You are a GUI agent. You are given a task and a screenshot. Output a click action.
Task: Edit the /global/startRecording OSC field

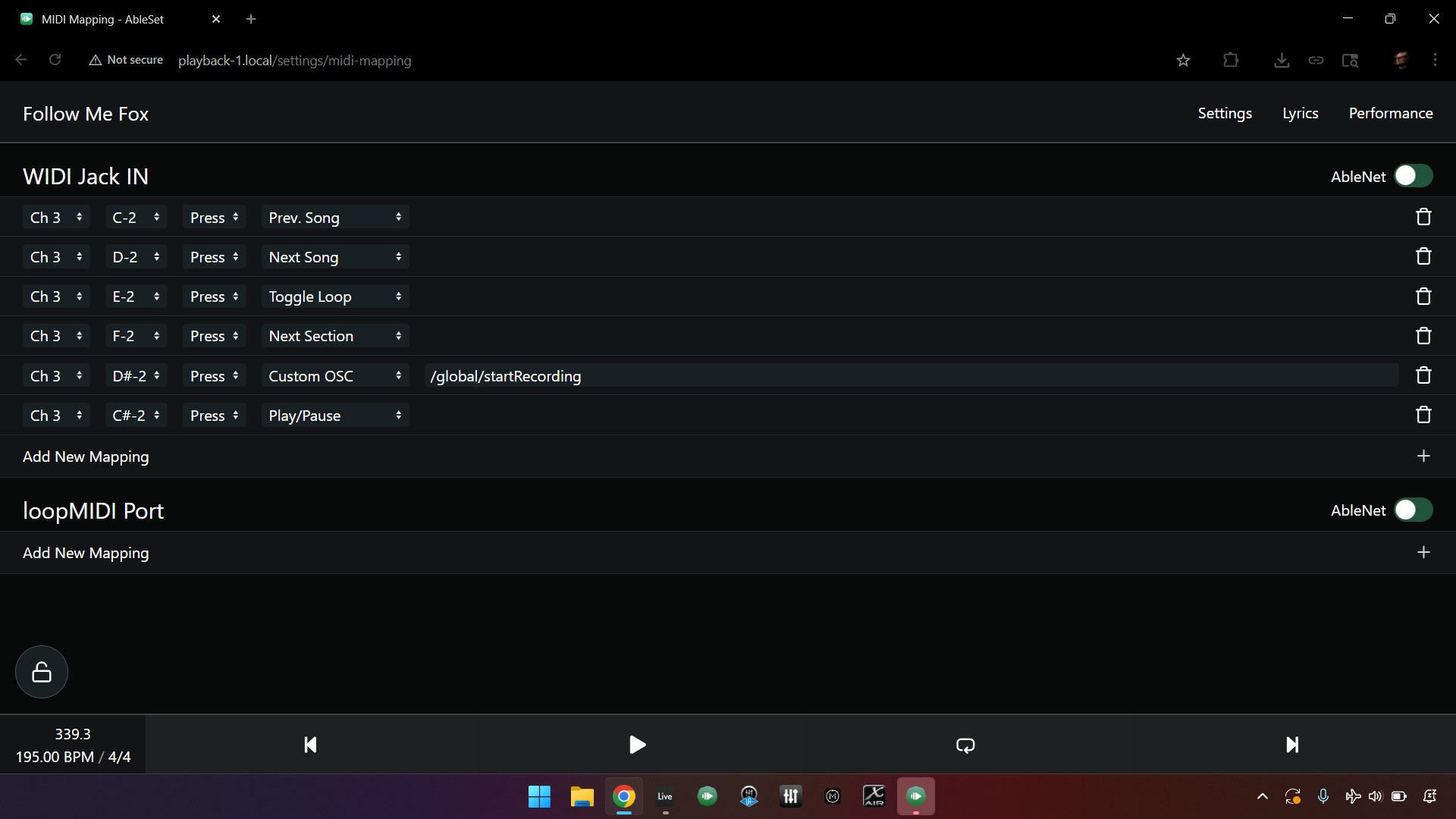[912, 376]
